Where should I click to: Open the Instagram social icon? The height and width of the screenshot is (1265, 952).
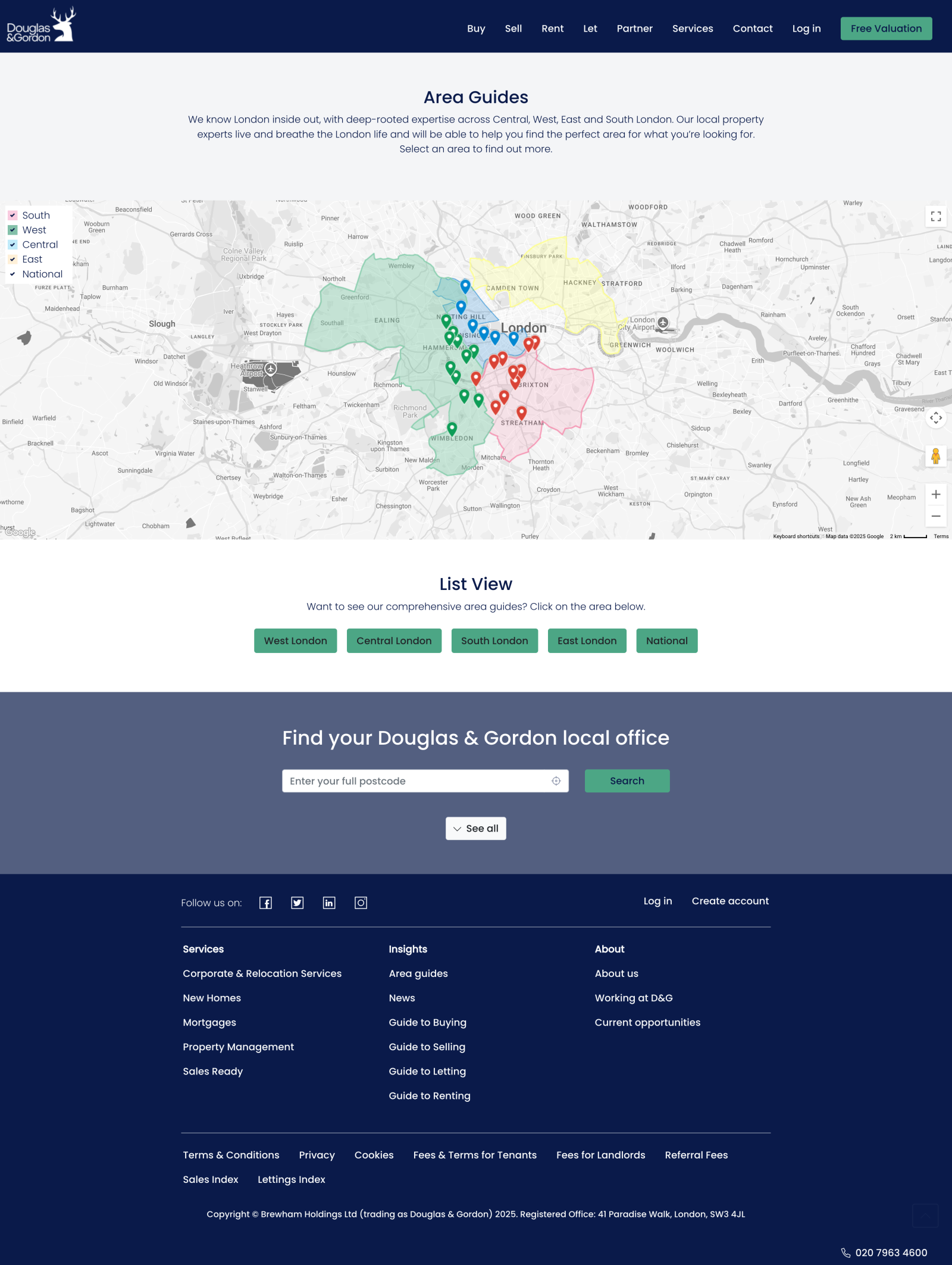(x=361, y=903)
